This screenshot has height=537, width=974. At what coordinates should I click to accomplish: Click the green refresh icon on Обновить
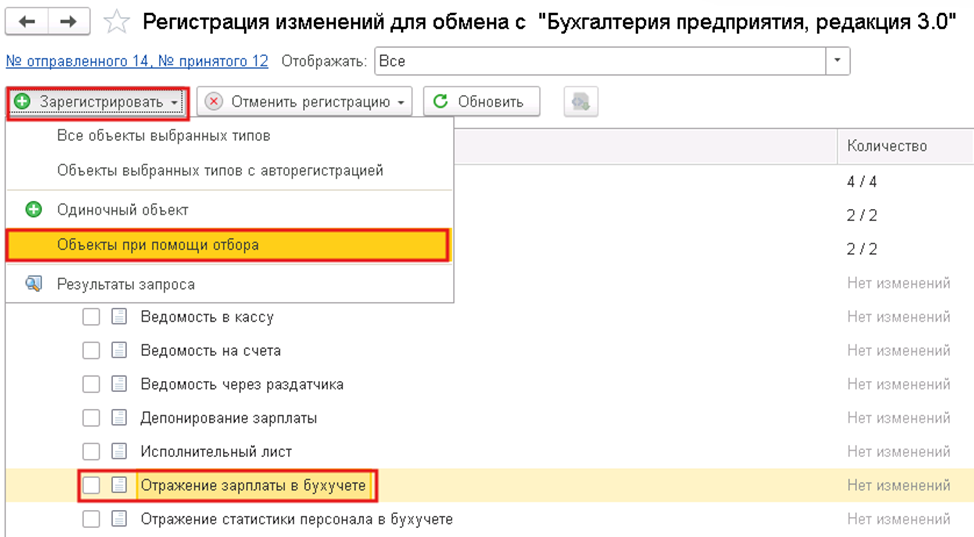click(x=440, y=101)
